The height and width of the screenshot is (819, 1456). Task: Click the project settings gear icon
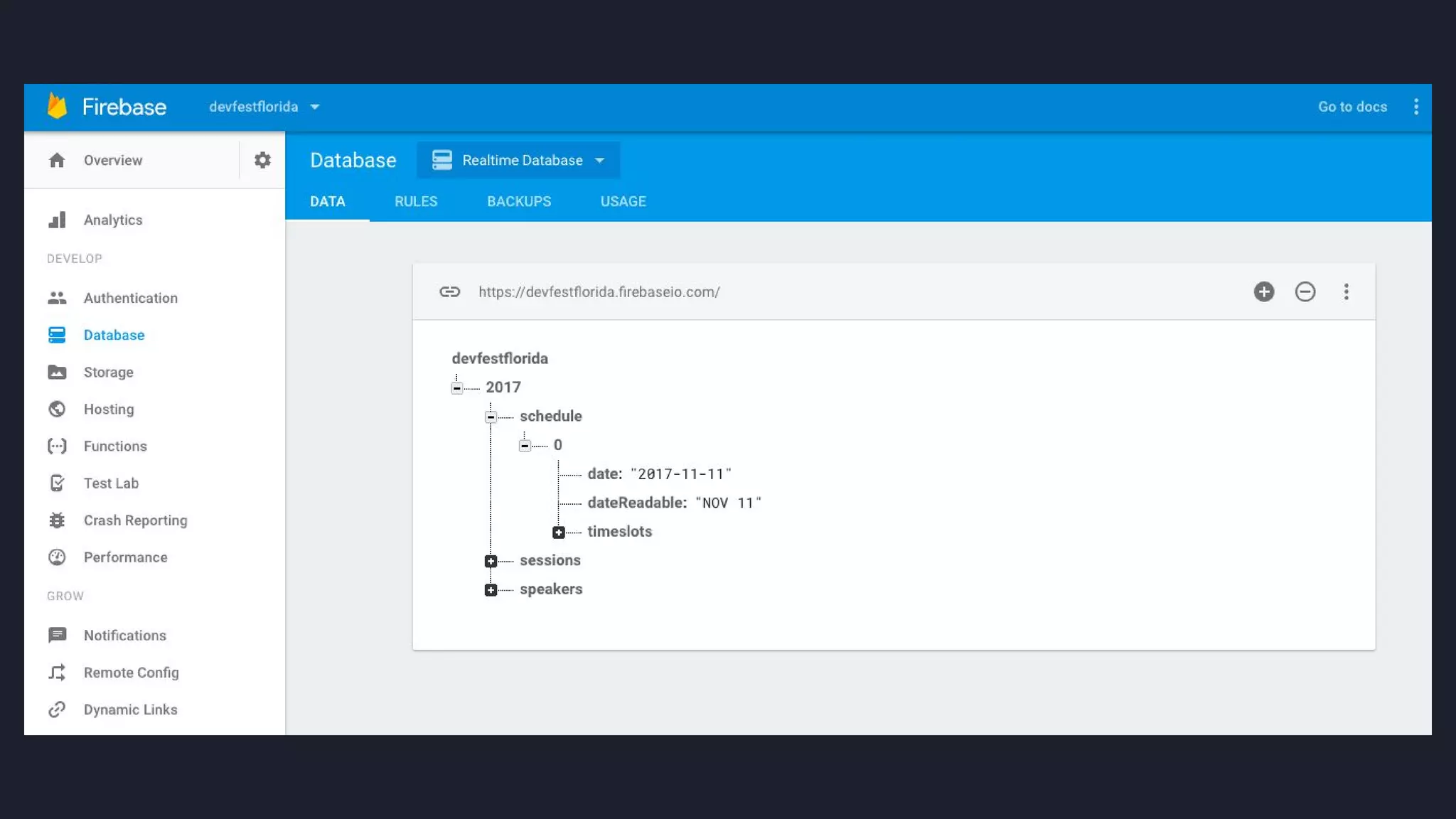pos(262,160)
